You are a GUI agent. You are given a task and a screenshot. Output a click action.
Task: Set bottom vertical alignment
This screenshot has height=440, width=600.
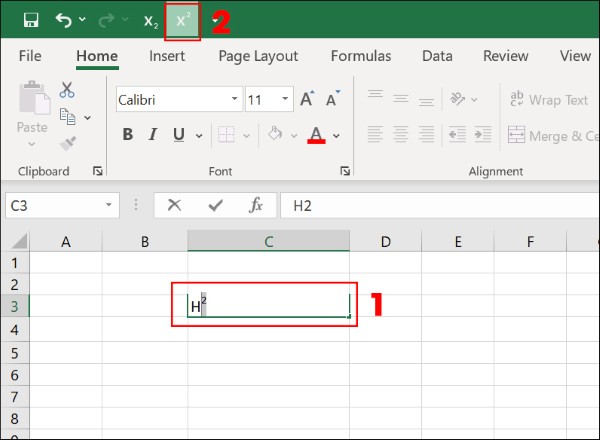click(426, 102)
